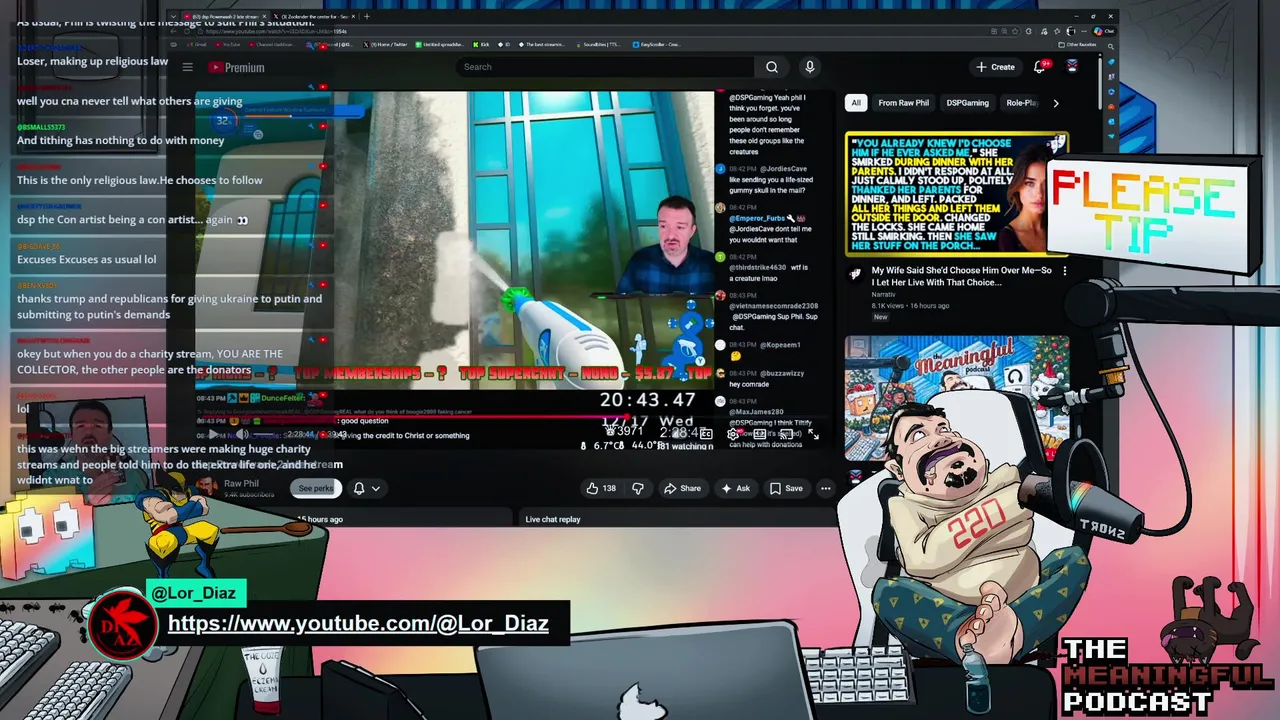
Task: Open the browser Chat copilot button
Action: [x=1104, y=31]
